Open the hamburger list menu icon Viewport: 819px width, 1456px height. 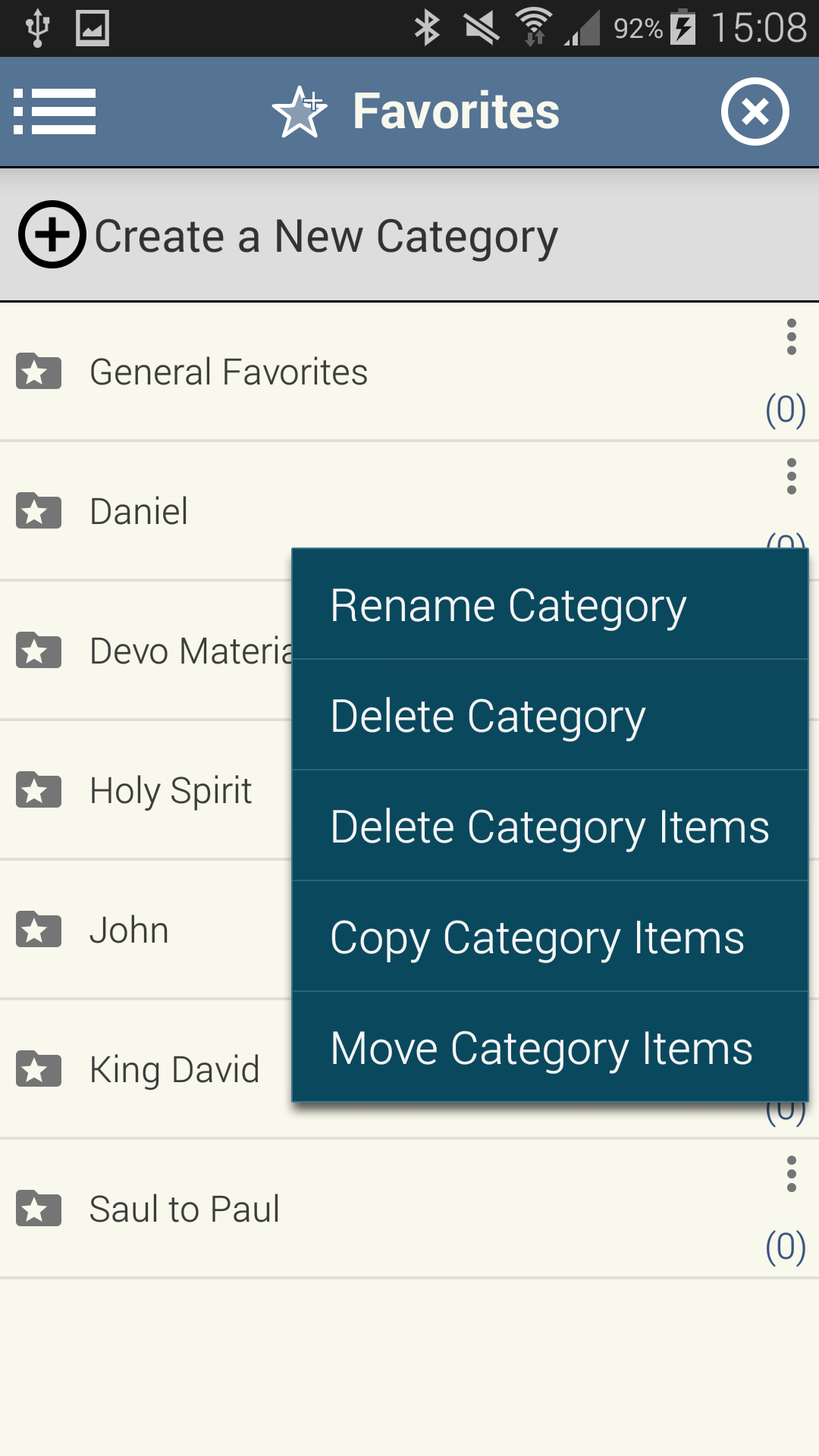(x=55, y=111)
